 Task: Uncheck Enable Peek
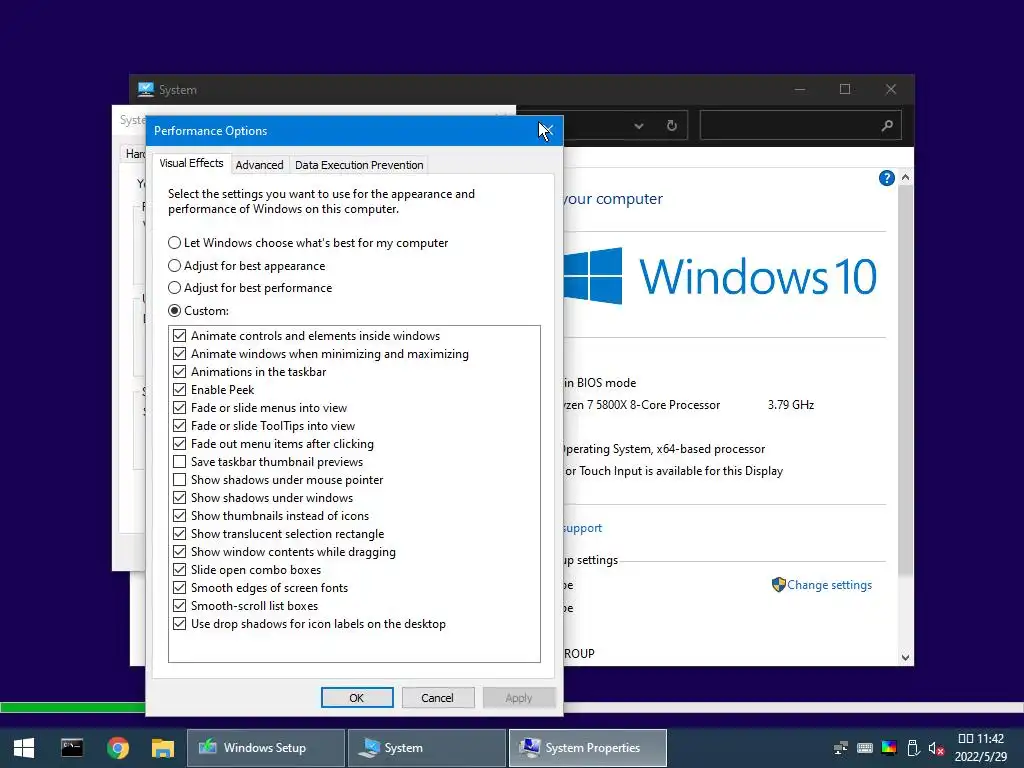tap(180, 390)
